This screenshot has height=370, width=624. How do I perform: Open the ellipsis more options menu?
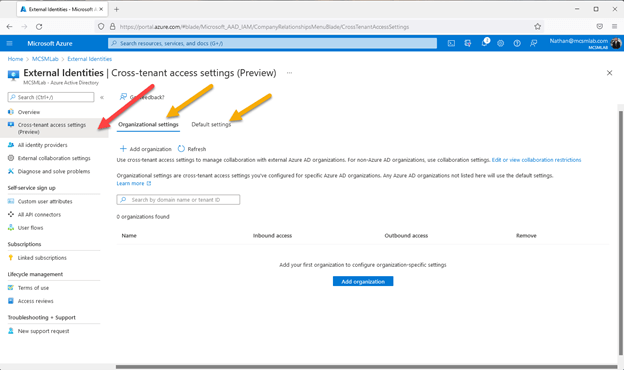pyautogui.click(x=289, y=73)
